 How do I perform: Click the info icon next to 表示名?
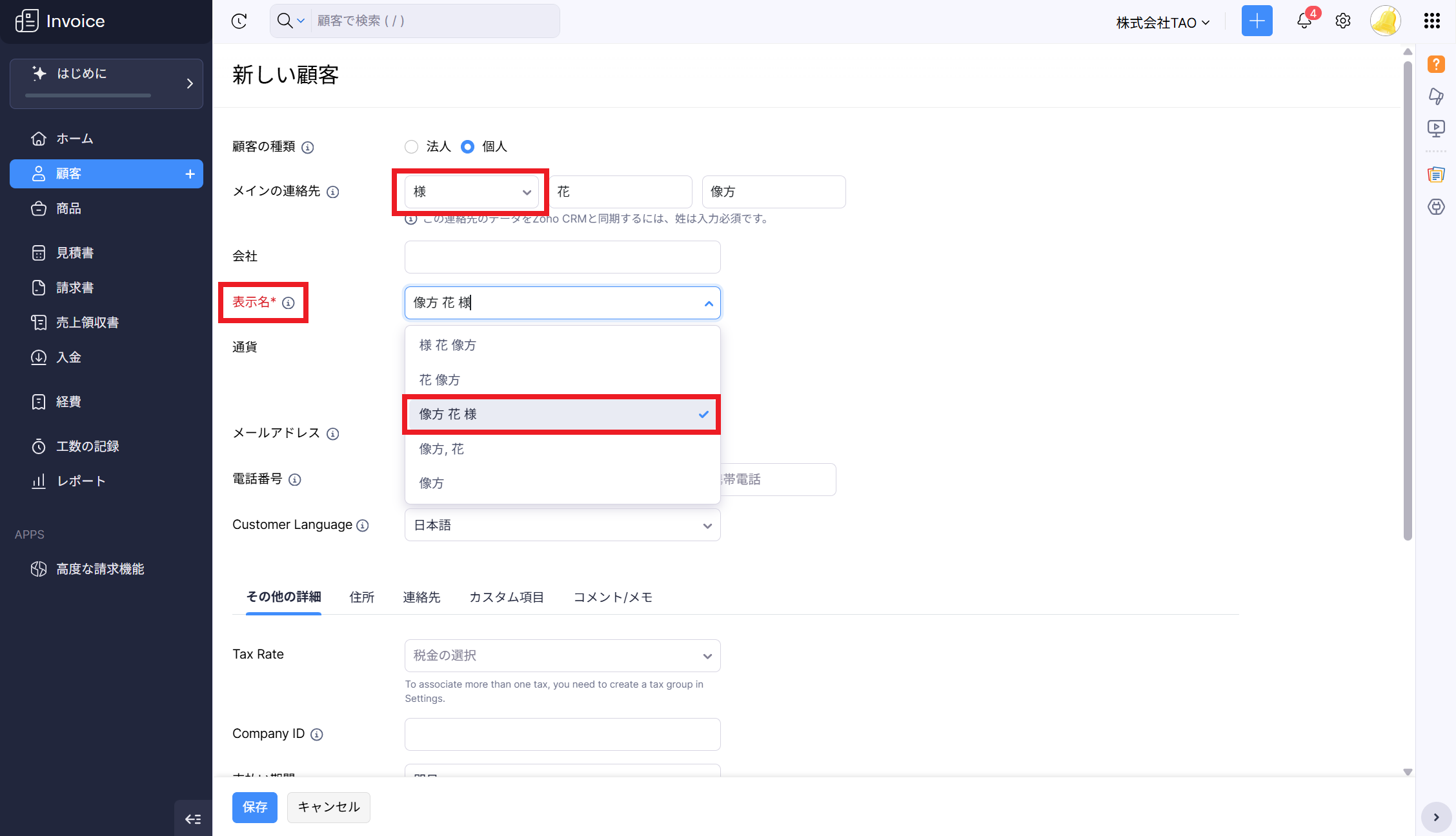tap(288, 303)
